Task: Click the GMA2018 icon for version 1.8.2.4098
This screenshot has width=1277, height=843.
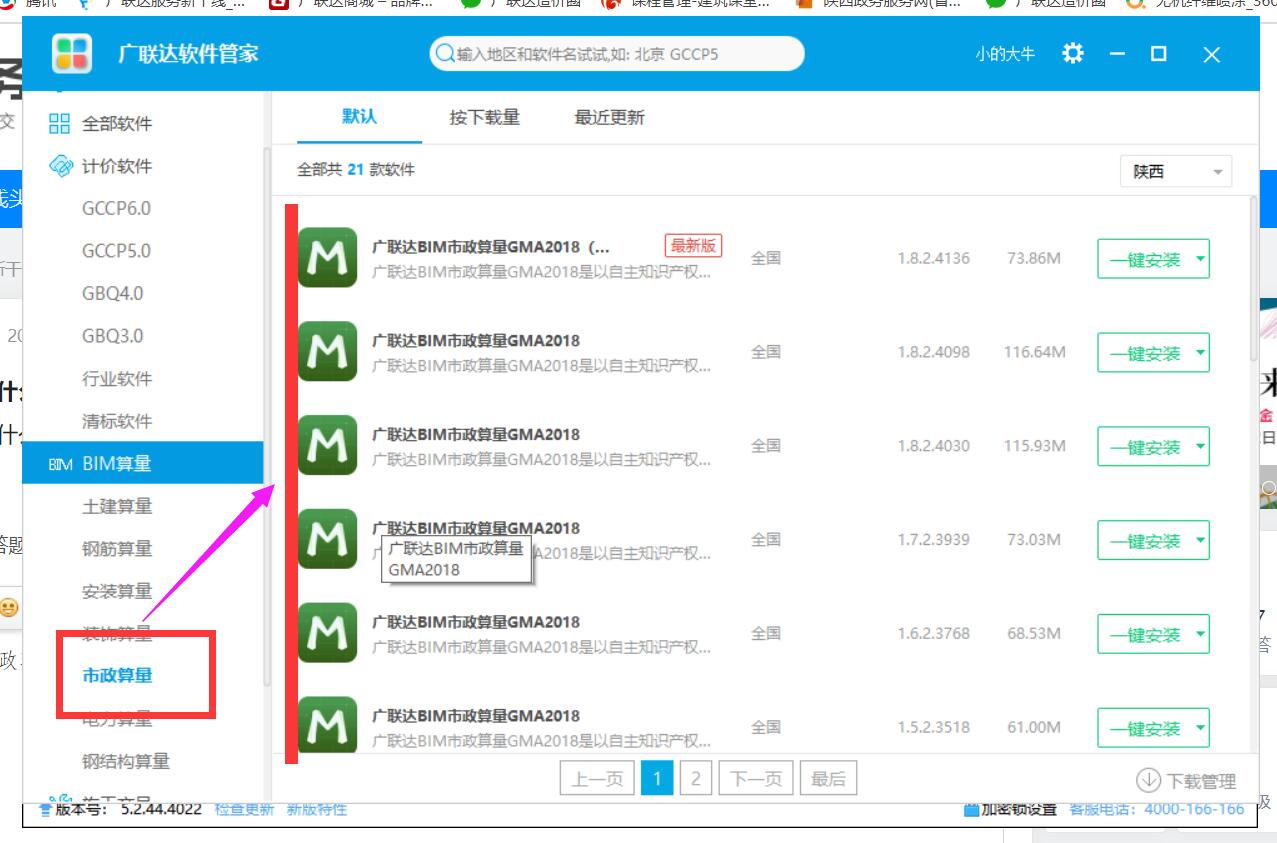Action: [328, 351]
